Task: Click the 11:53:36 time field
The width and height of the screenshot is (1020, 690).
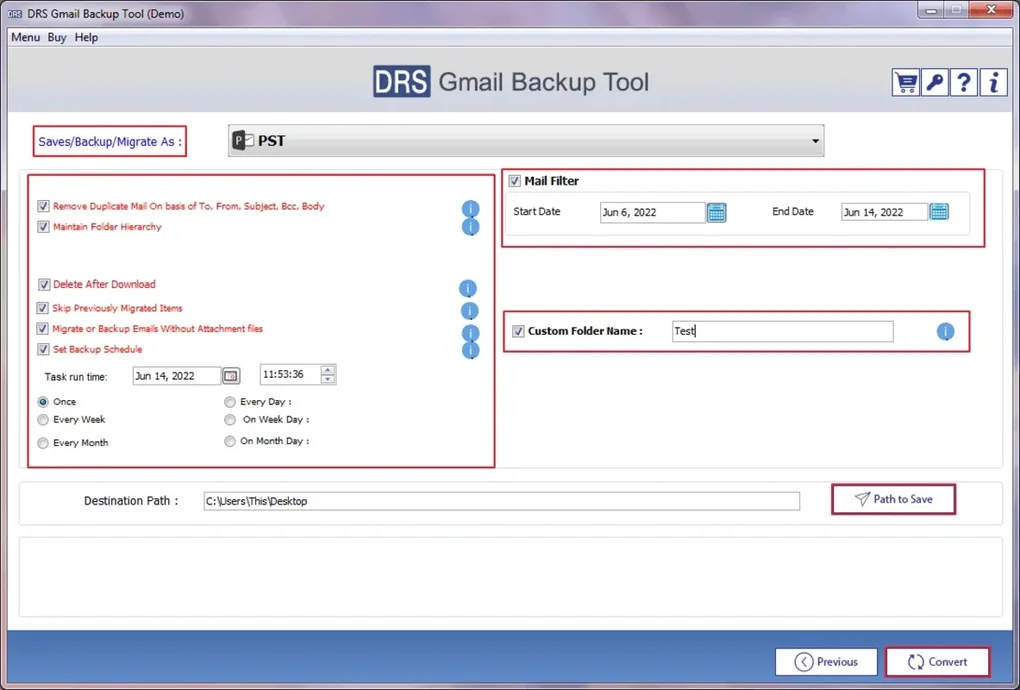Action: tap(290, 375)
